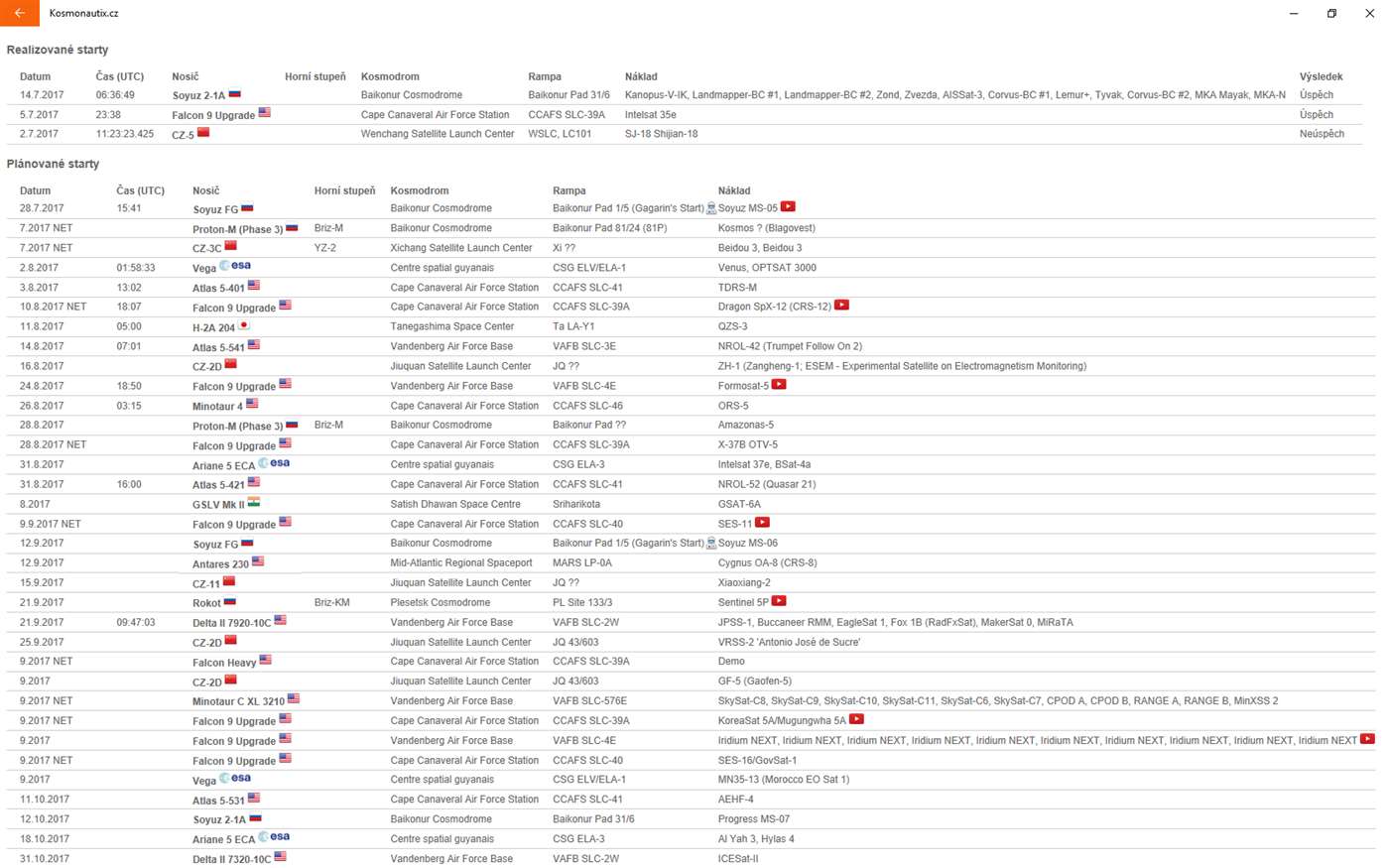Click the Indian flag beside GSLV Mk II
Screen dimensions: 1389x868
[254, 503]
